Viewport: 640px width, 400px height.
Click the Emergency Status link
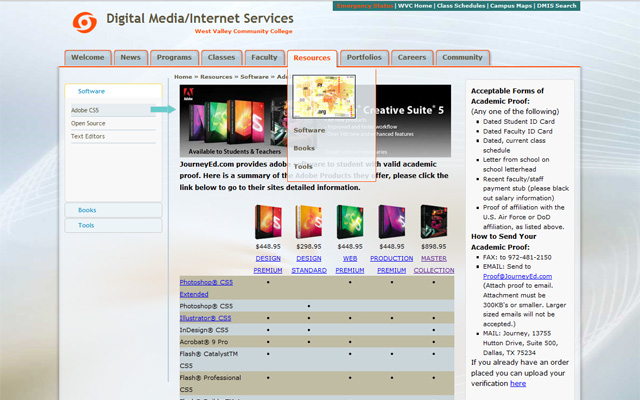[x=364, y=6]
